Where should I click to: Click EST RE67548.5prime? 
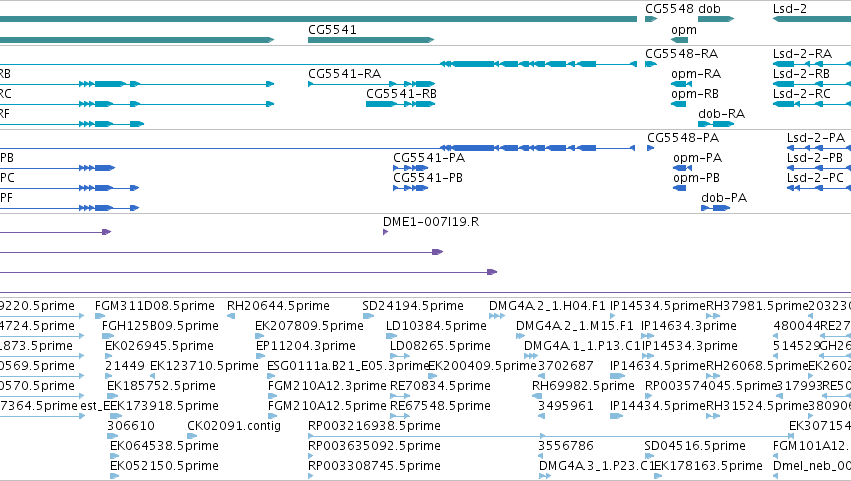tap(440, 407)
